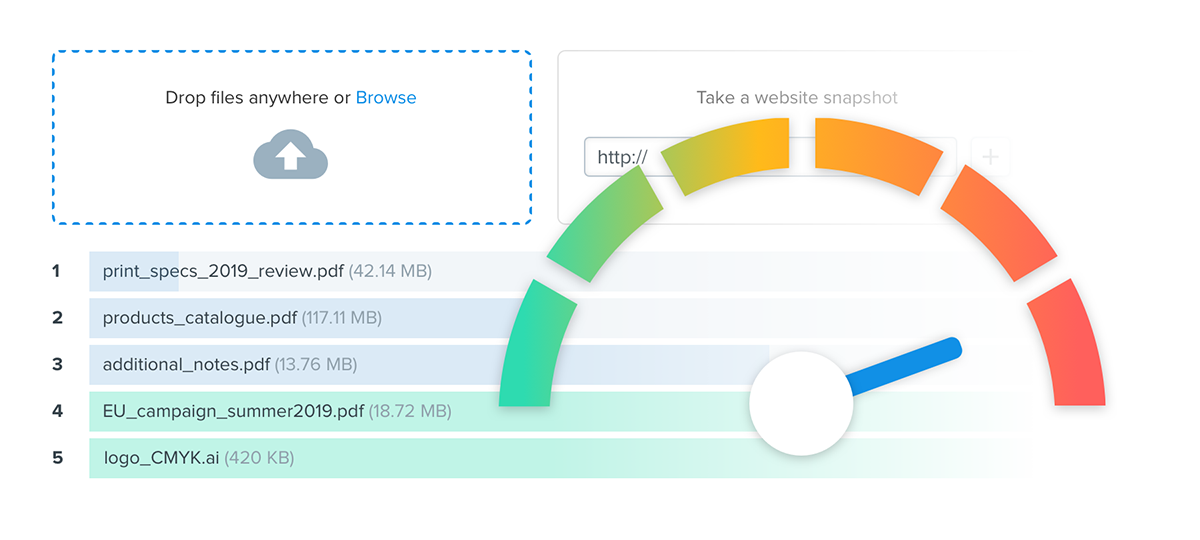Click the "Take a website snapshot" heading

coord(797,98)
